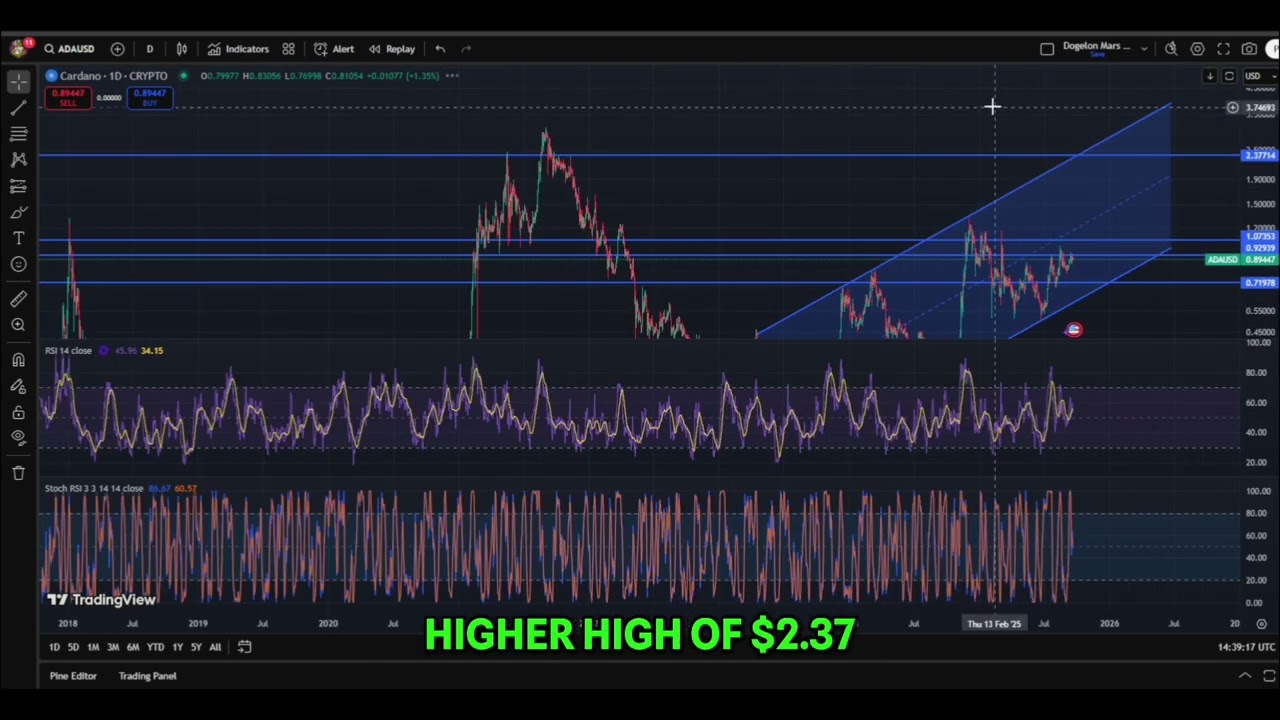Click the blue BUY price button
This screenshot has width=1280, height=720.
150,97
